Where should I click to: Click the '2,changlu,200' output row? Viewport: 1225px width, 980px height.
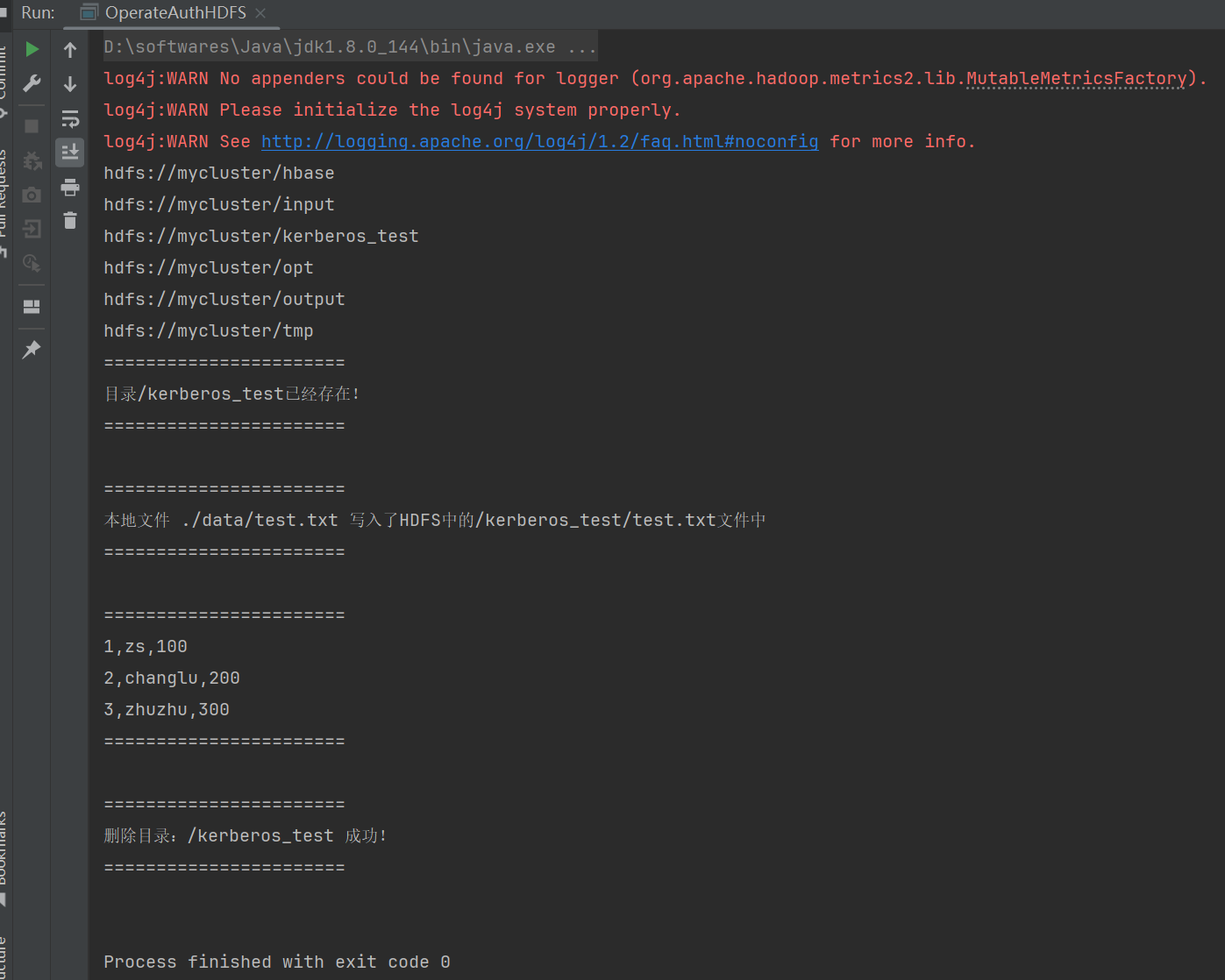click(x=172, y=678)
